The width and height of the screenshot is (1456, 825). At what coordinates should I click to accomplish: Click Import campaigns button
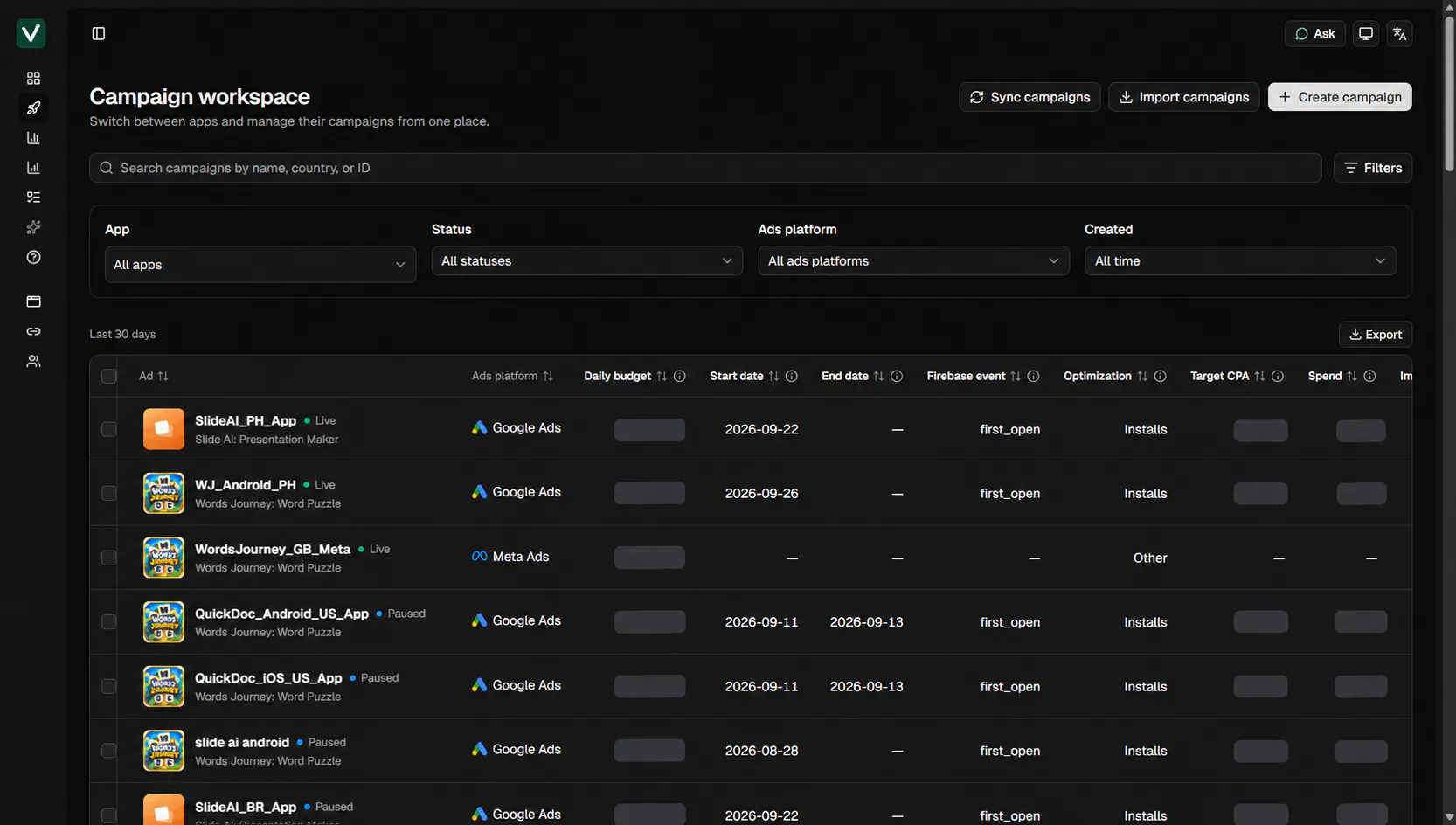(x=1184, y=97)
